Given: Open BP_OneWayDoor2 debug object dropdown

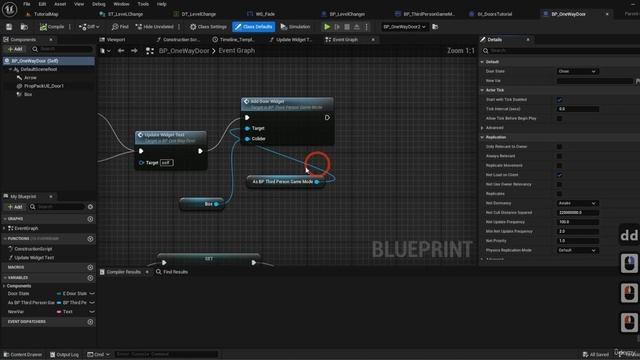Looking at the screenshot, I should 404,27.
